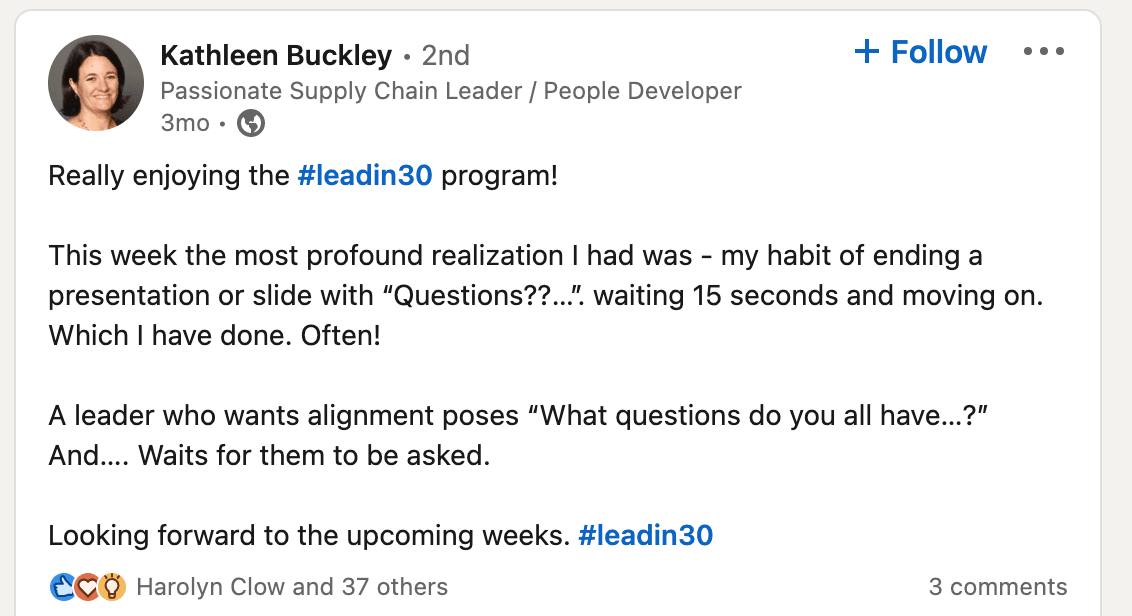Screen dimensions: 1132x616
Task: Open the Kathleen Buckley name link
Action: tap(276, 56)
